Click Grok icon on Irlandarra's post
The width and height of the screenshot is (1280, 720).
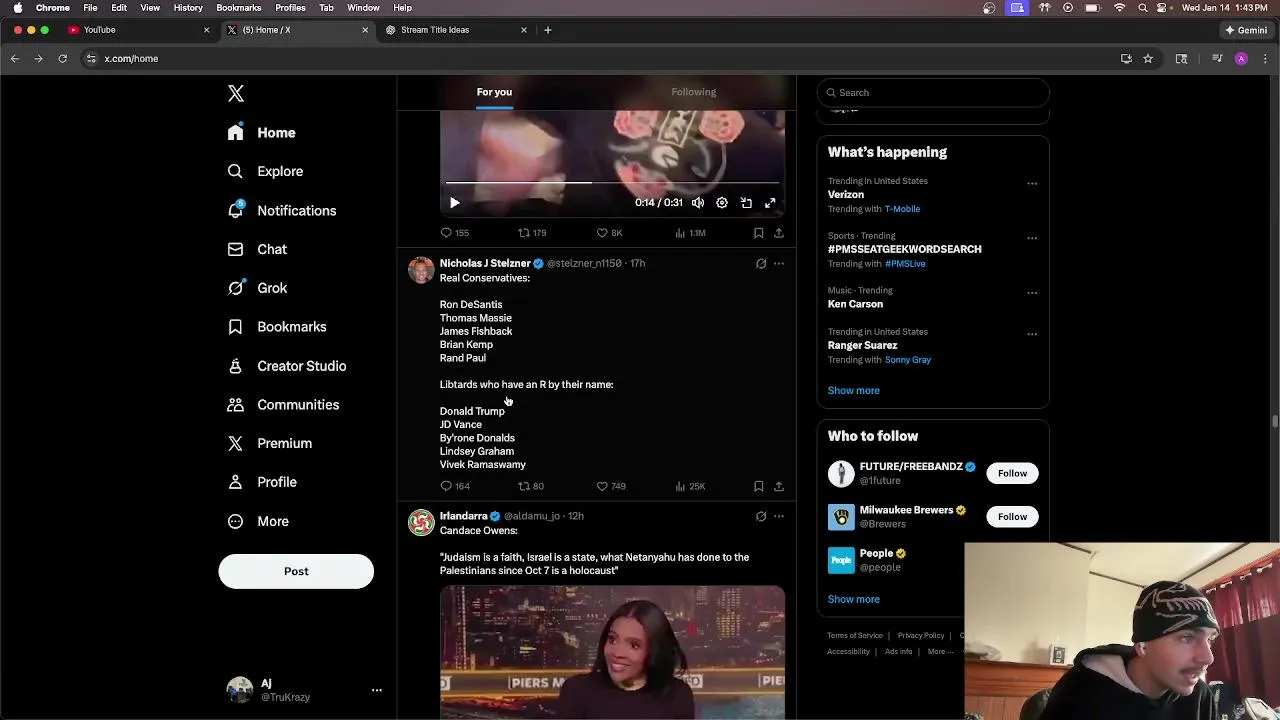point(761,517)
